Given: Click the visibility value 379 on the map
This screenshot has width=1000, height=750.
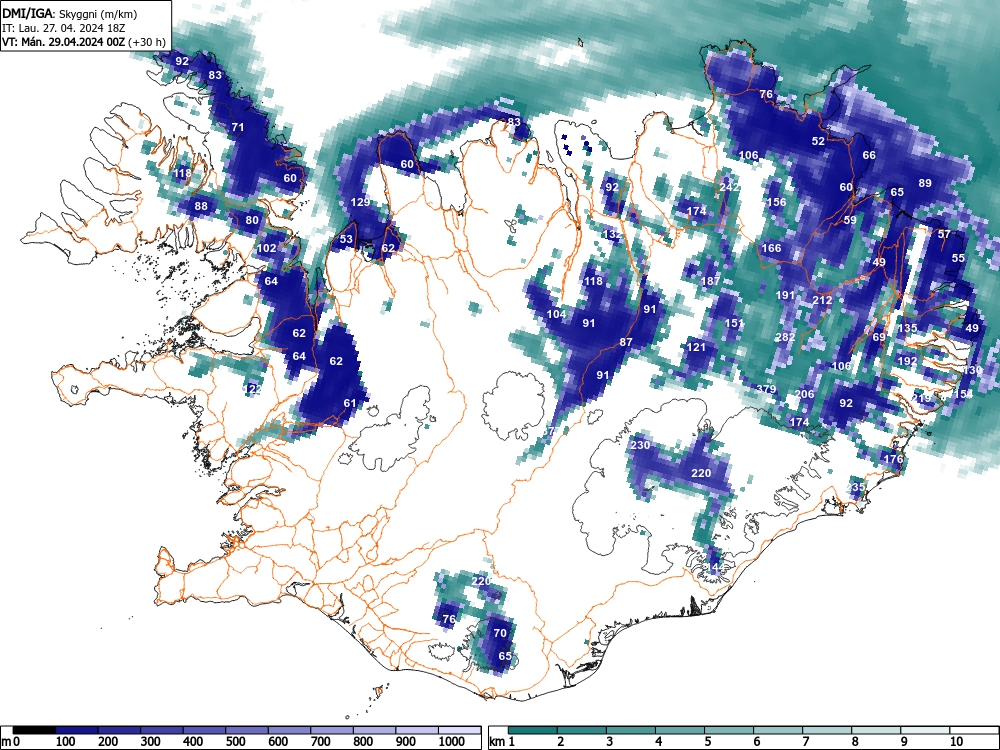Looking at the screenshot, I should pos(766,389).
